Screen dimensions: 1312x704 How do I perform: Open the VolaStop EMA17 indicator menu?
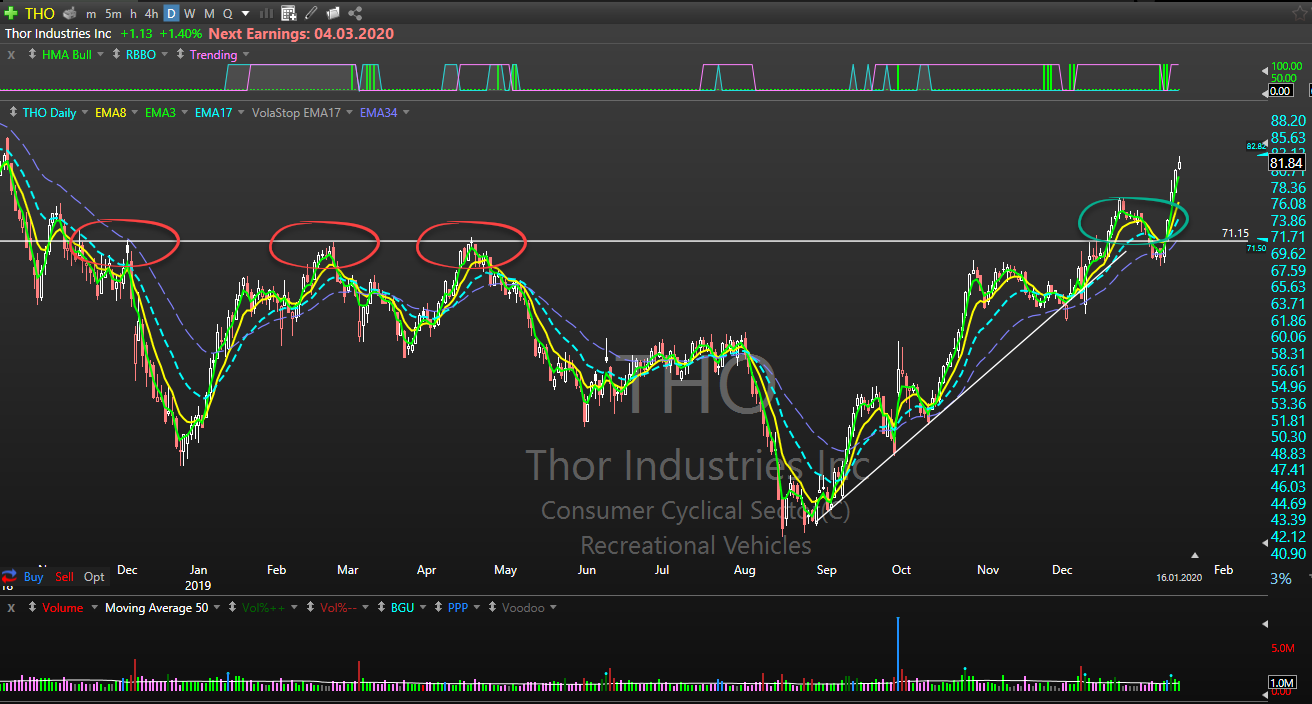(350, 113)
